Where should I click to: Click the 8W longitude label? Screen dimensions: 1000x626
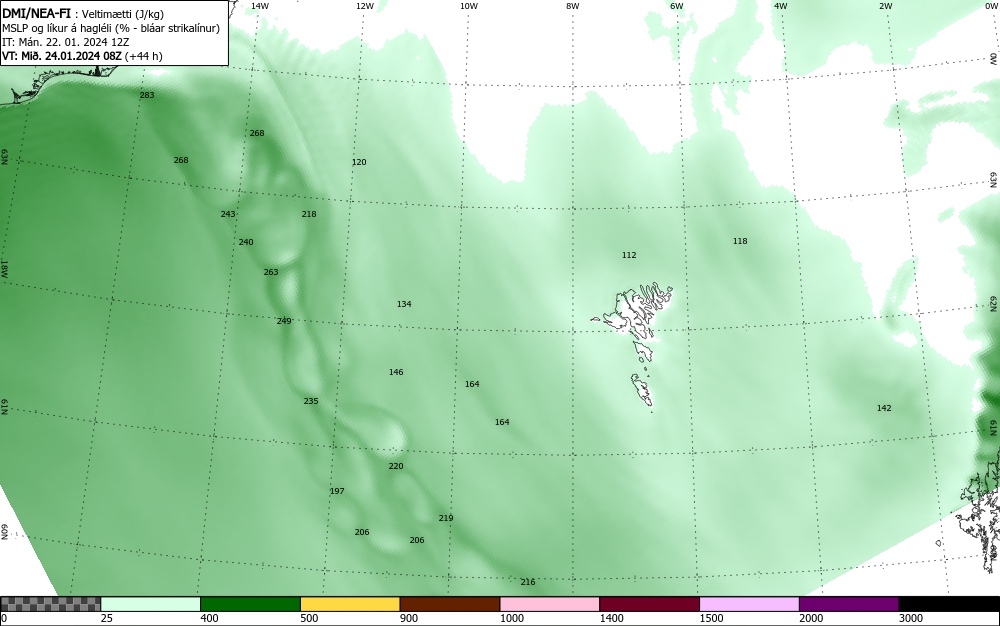coord(573,6)
